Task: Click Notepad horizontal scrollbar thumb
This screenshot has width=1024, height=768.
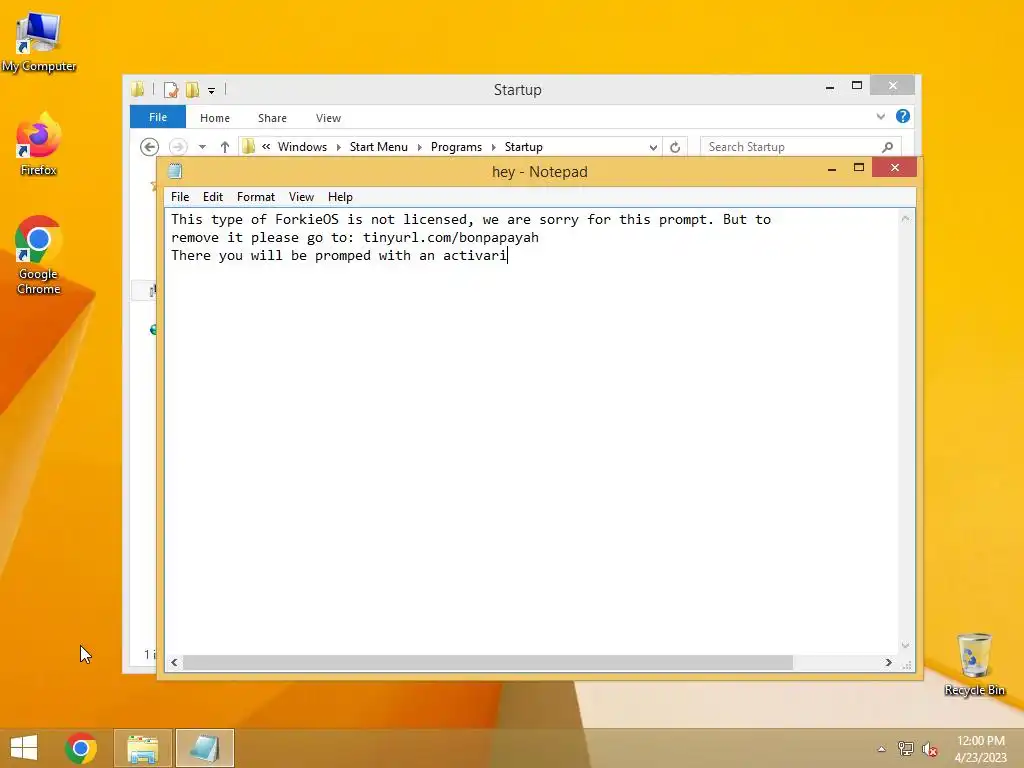Action: click(x=488, y=662)
